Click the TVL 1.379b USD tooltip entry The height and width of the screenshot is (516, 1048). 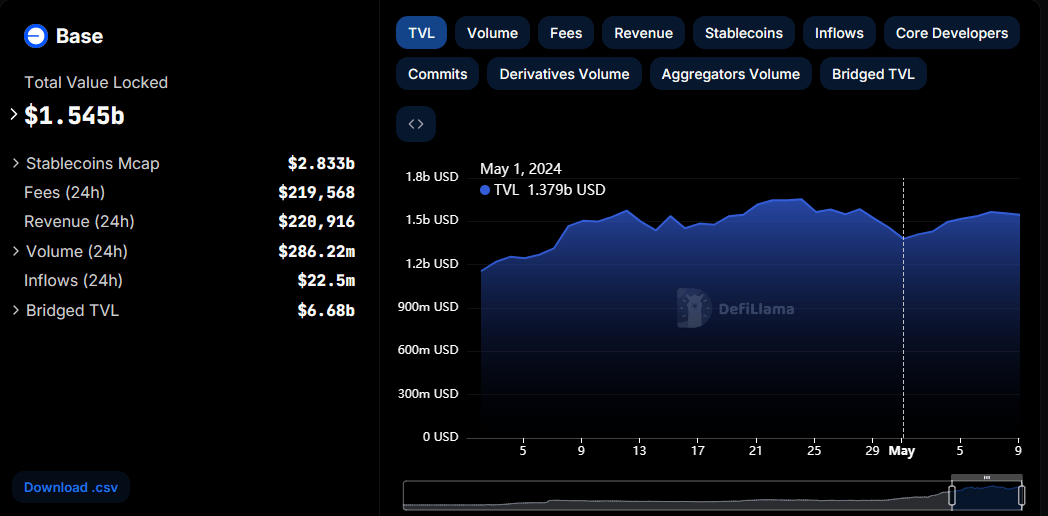(543, 190)
